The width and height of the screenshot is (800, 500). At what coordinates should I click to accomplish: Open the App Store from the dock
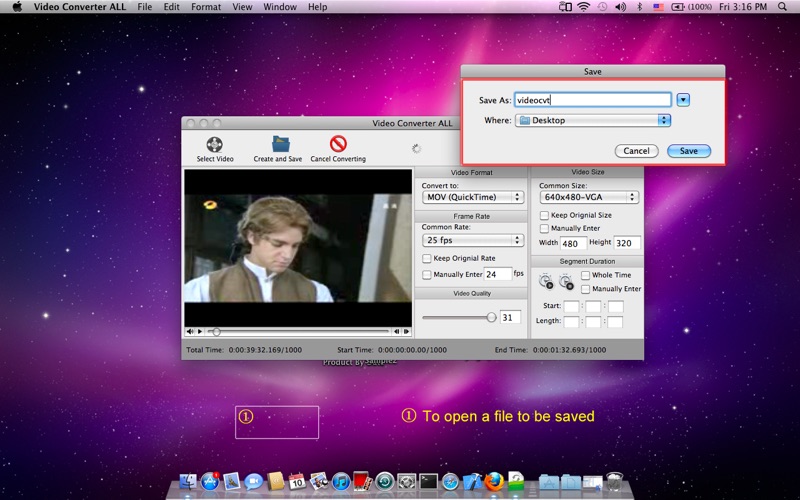click(x=210, y=481)
